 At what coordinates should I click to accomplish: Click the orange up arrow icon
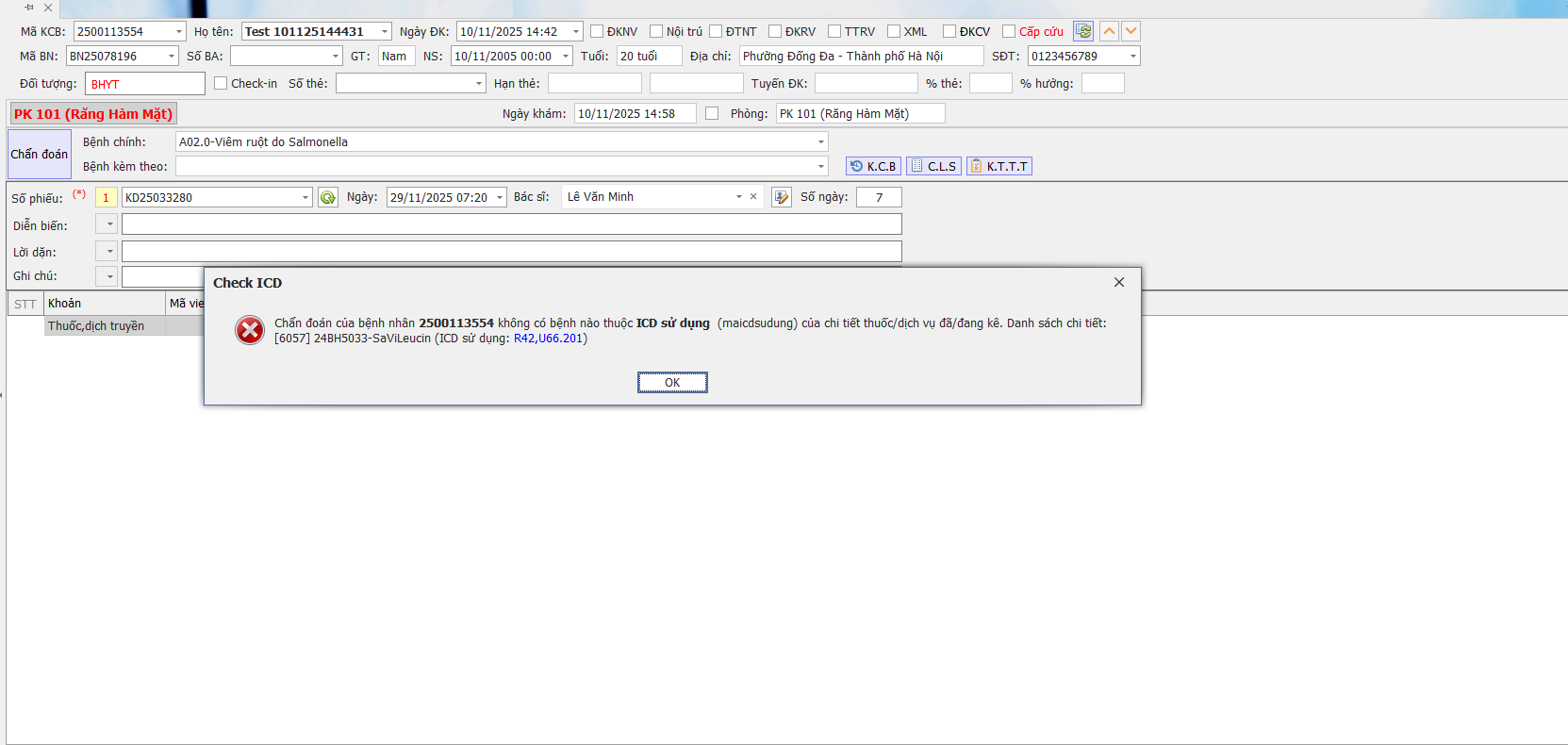1110,31
